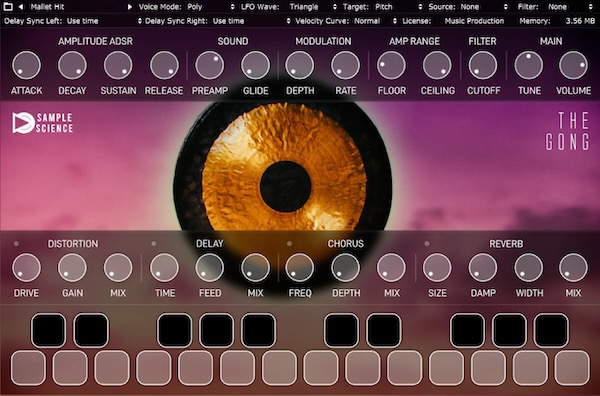Image resolution: width=600 pixels, height=396 pixels.
Task: Click the Reverb Size knob
Action: coord(437,268)
